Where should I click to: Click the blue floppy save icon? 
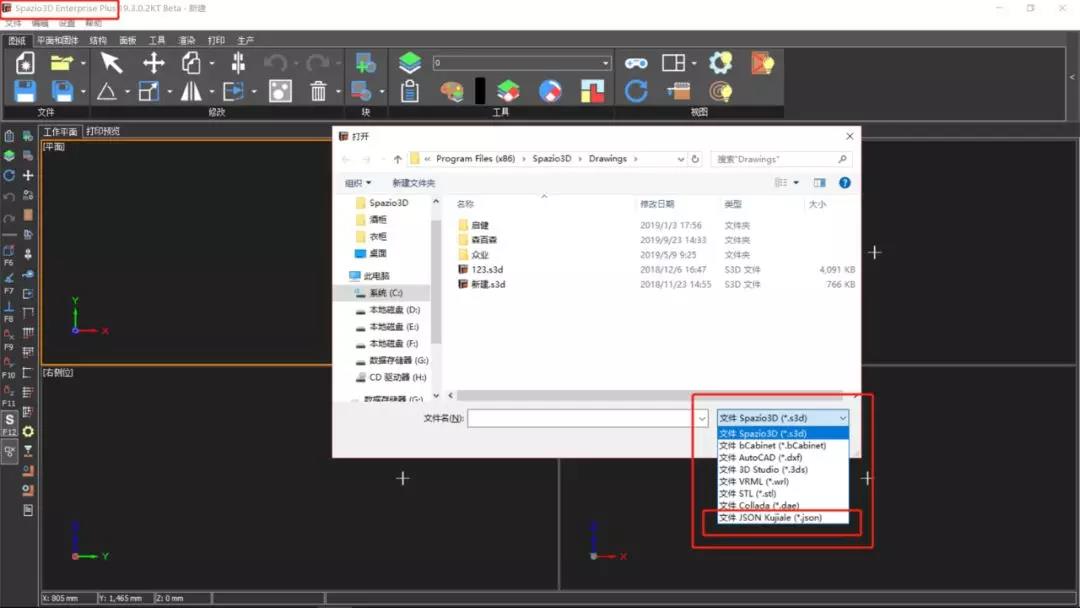click(x=25, y=91)
